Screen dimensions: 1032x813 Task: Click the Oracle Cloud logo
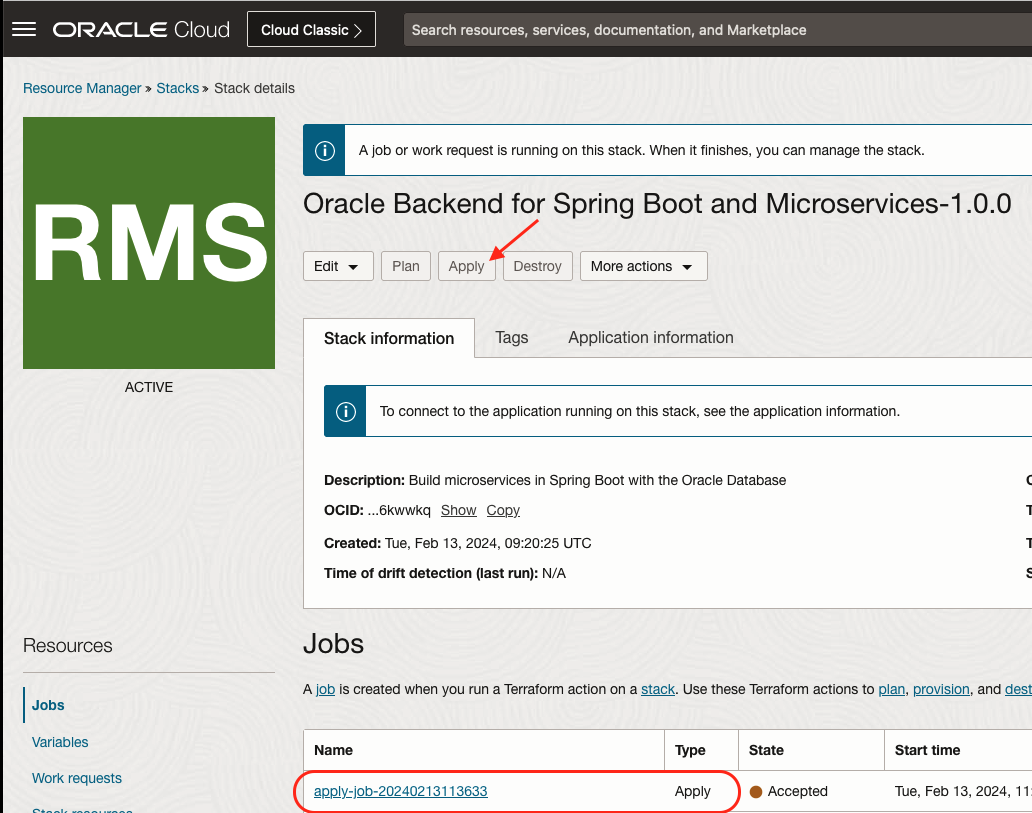(141, 30)
